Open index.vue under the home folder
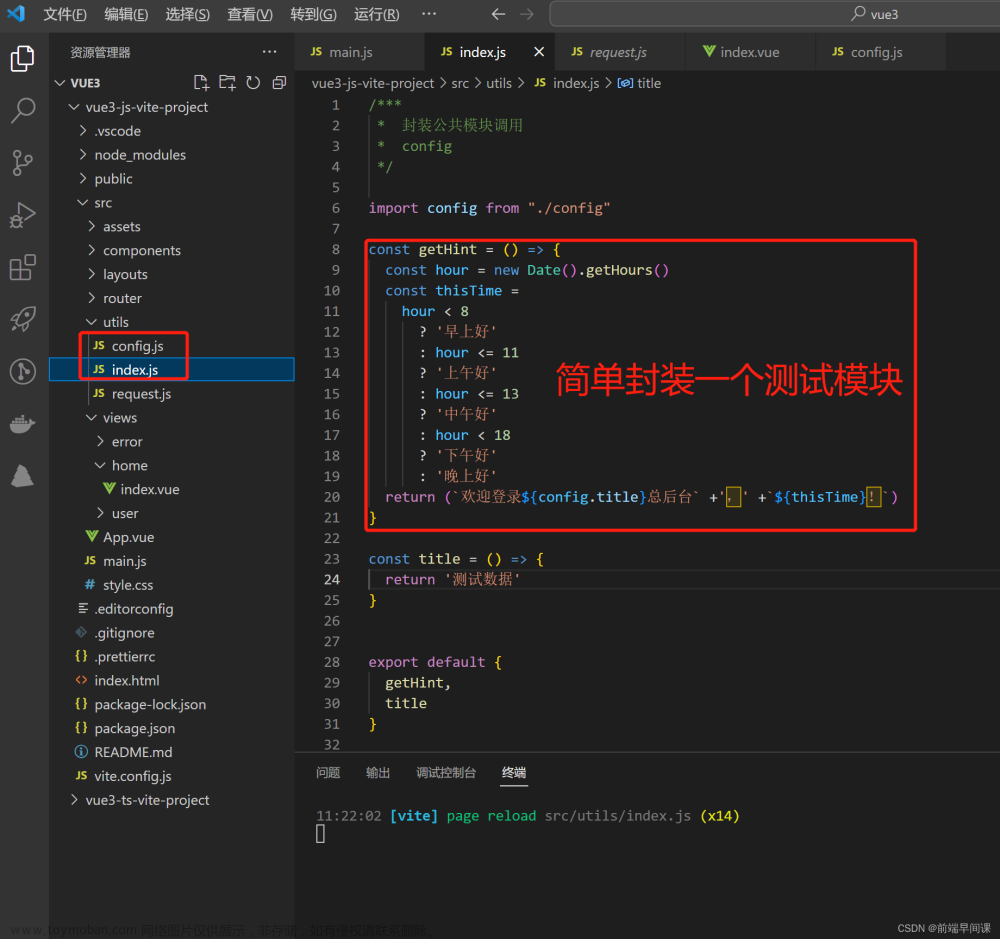Viewport: 1000px width, 939px height. [172, 489]
